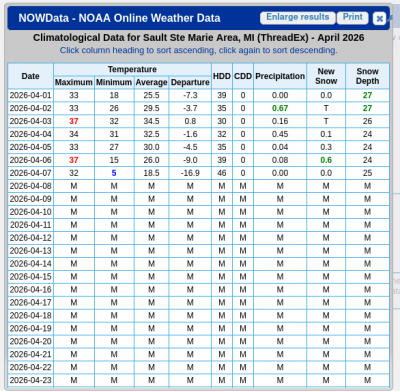
Task: Sort by the HDD column heading
Action: pos(222,76)
